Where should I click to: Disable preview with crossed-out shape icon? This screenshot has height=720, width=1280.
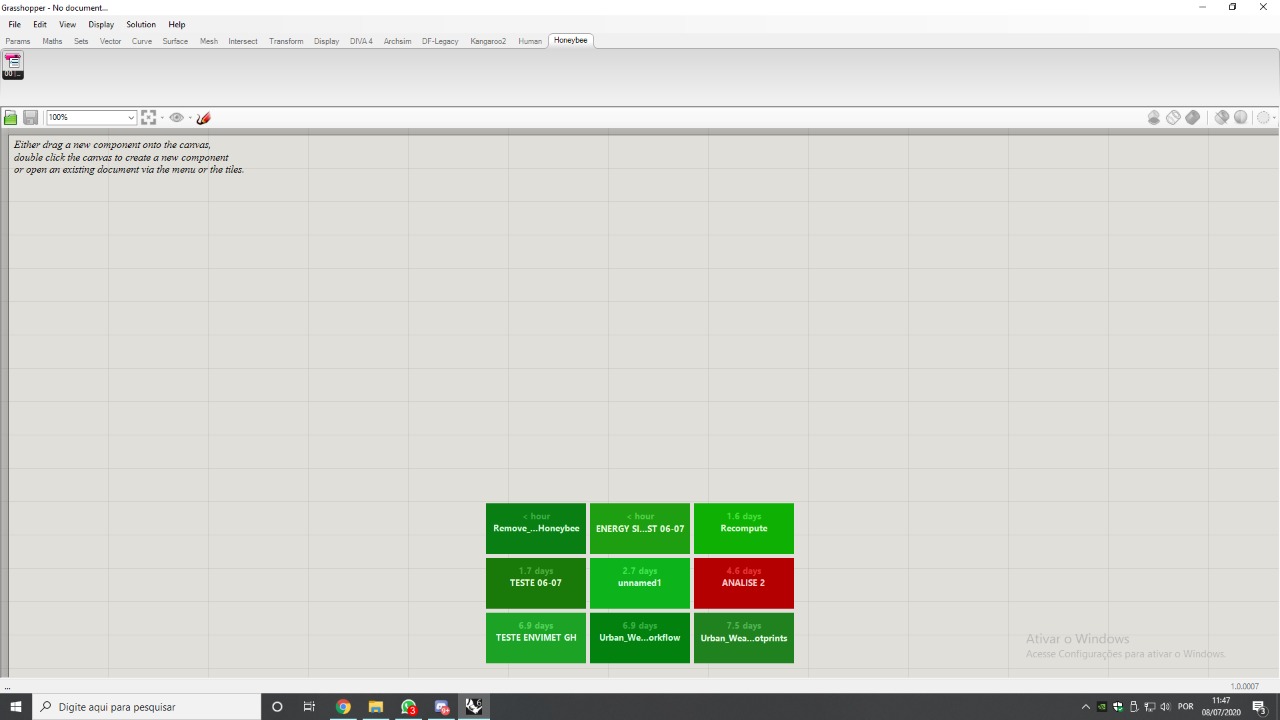pyautogui.click(x=1221, y=118)
